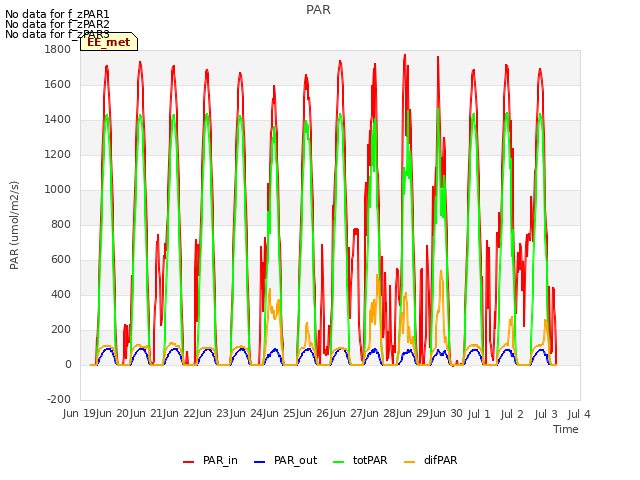The height and width of the screenshot is (480, 640).
Task: Click the 'No data for f_zPAR2' message
Action: pos(57,24)
